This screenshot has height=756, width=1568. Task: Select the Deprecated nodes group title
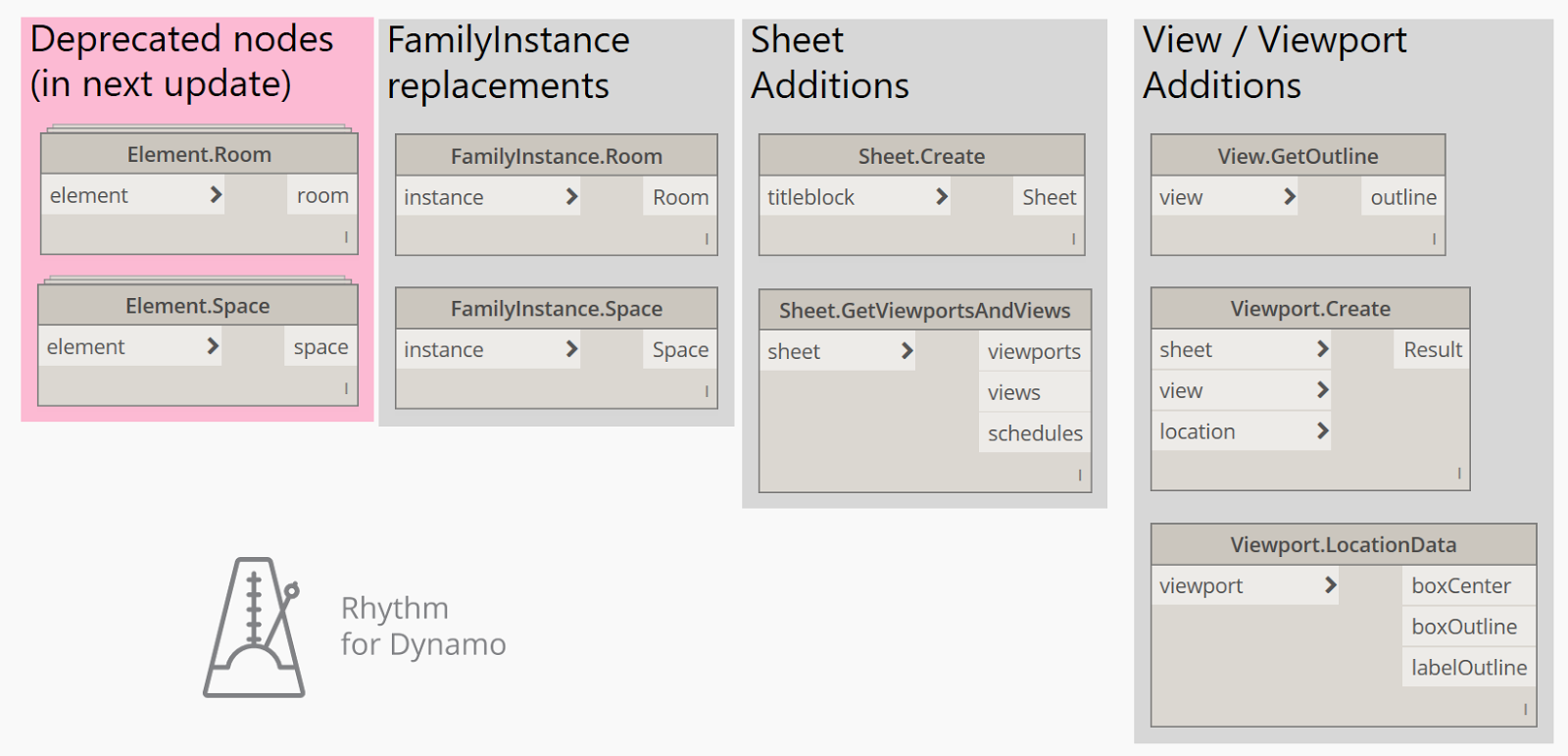pos(182,61)
